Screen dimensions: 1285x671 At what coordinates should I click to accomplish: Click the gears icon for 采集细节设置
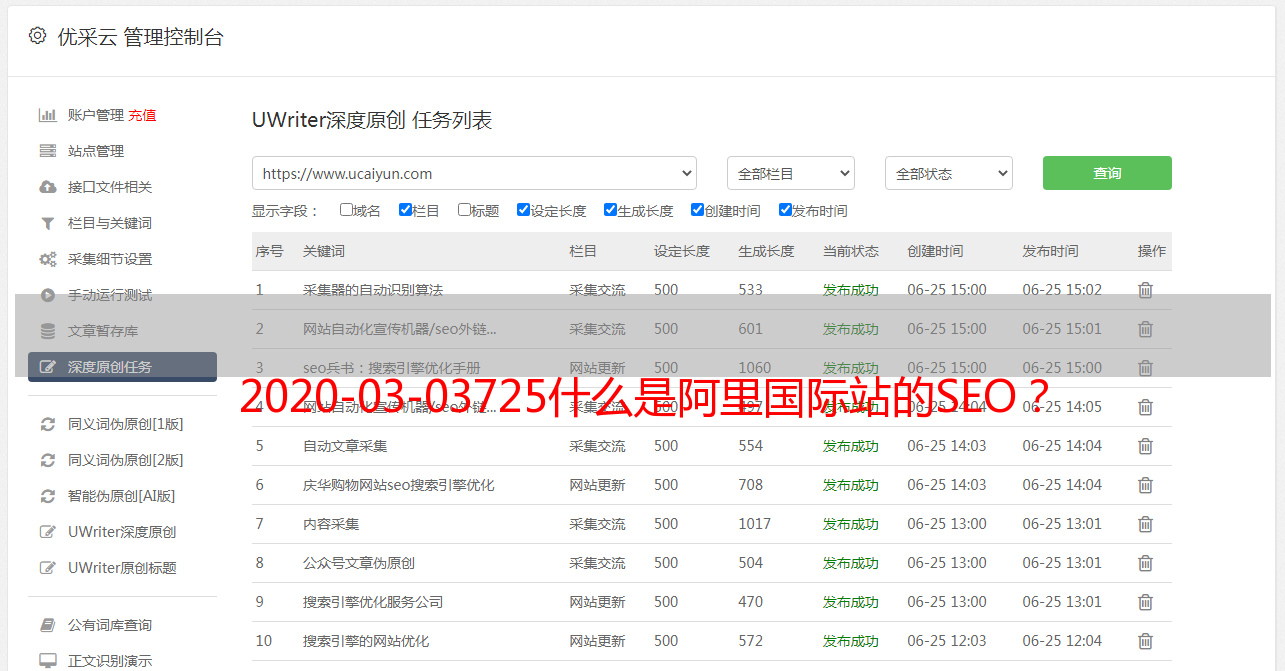tap(47, 259)
